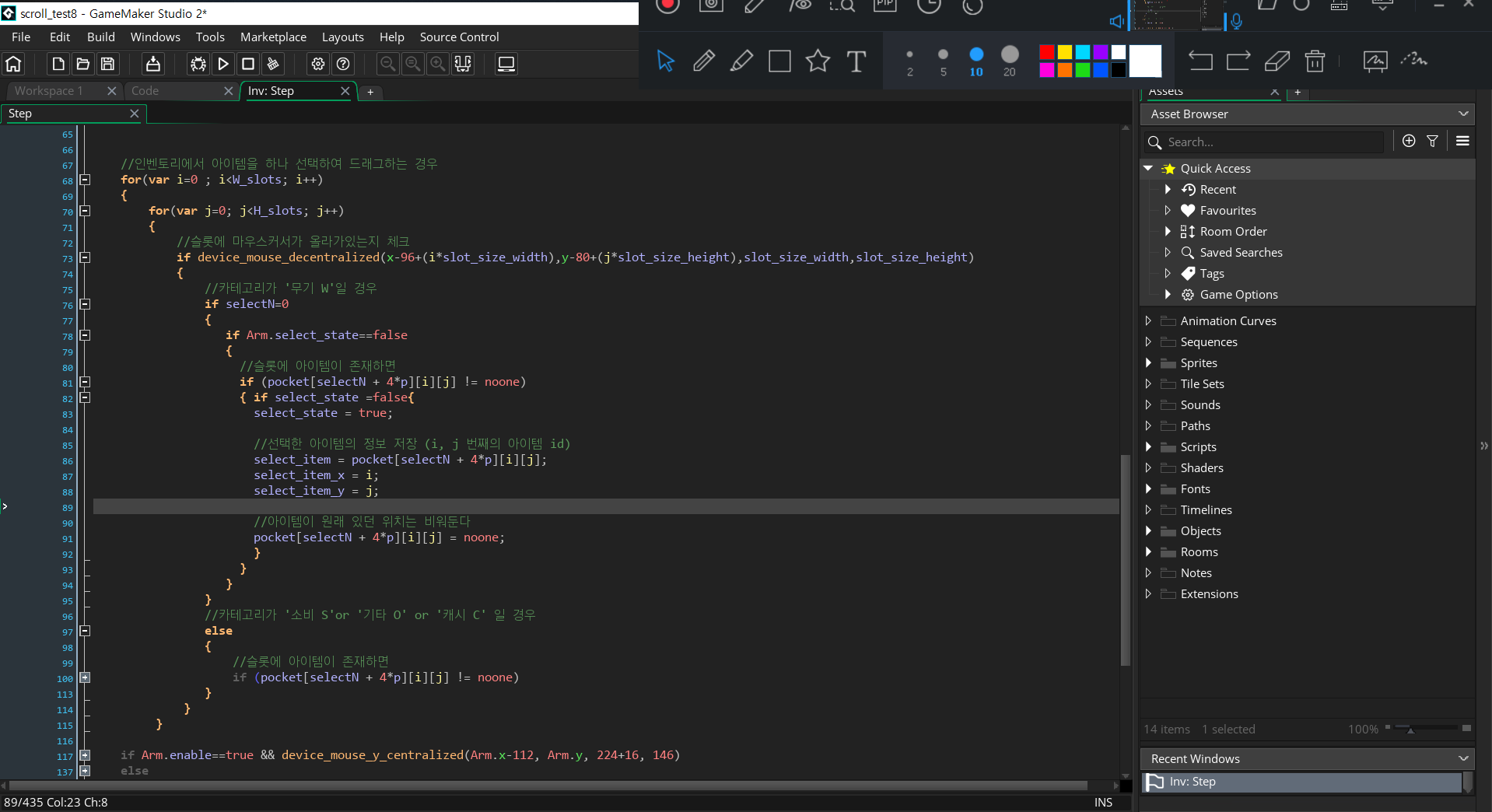Open the Asset Browser dropdown arrow
The width and height of the screenshot is (1492, 812).
pos(1463,114)
